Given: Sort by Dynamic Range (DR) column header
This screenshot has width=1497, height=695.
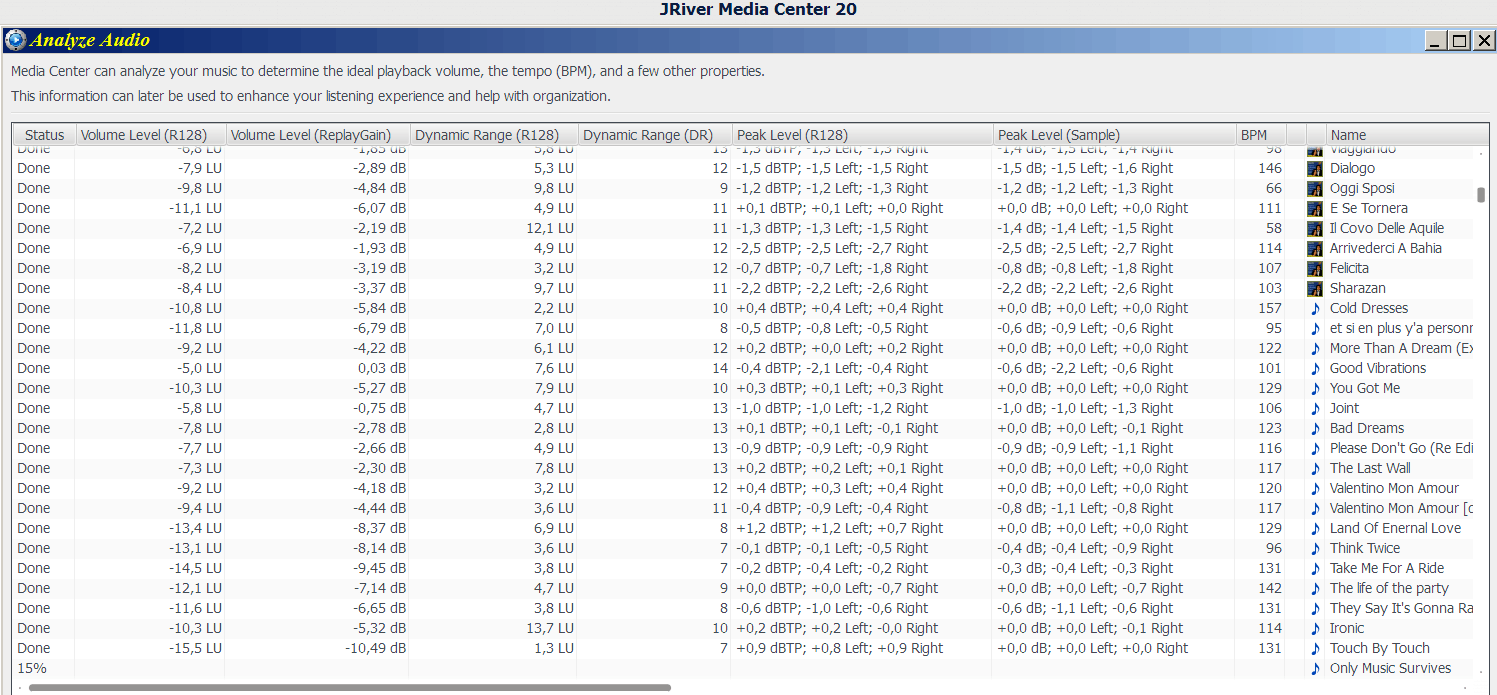Looking at the screenshot, I should coord(655,135).
